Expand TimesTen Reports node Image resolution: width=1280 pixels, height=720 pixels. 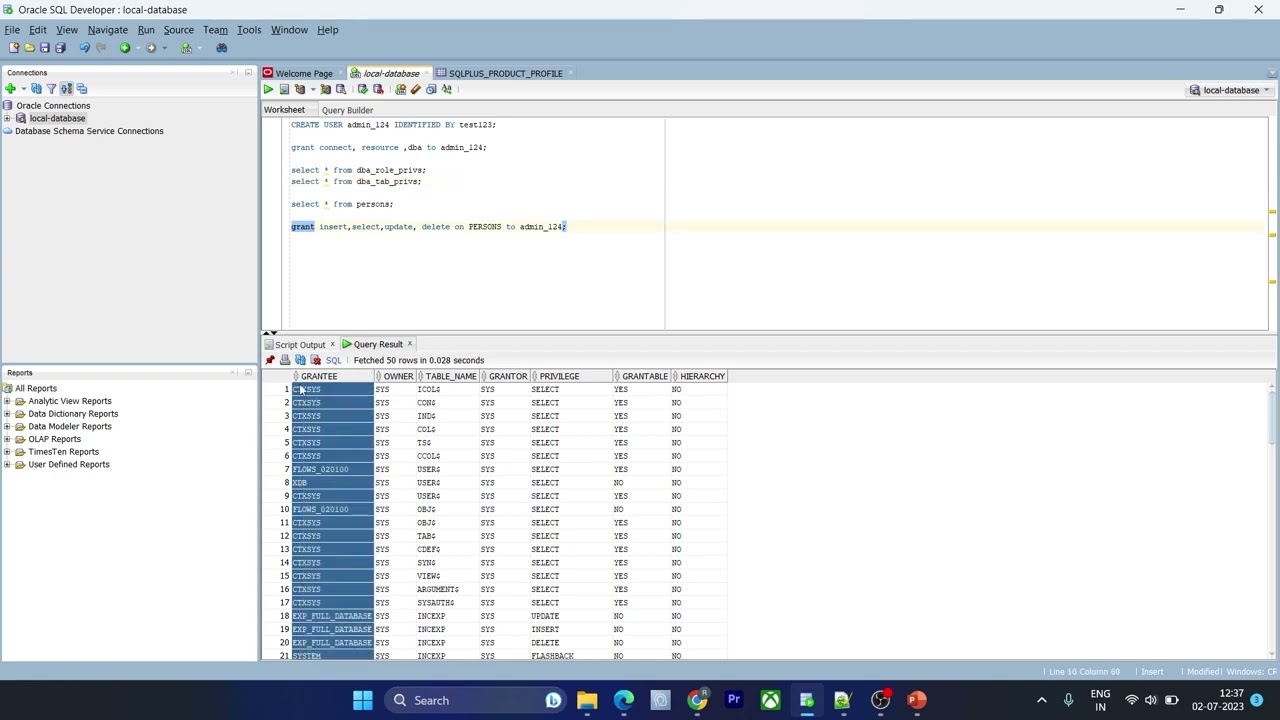click(x=7, y=452)
